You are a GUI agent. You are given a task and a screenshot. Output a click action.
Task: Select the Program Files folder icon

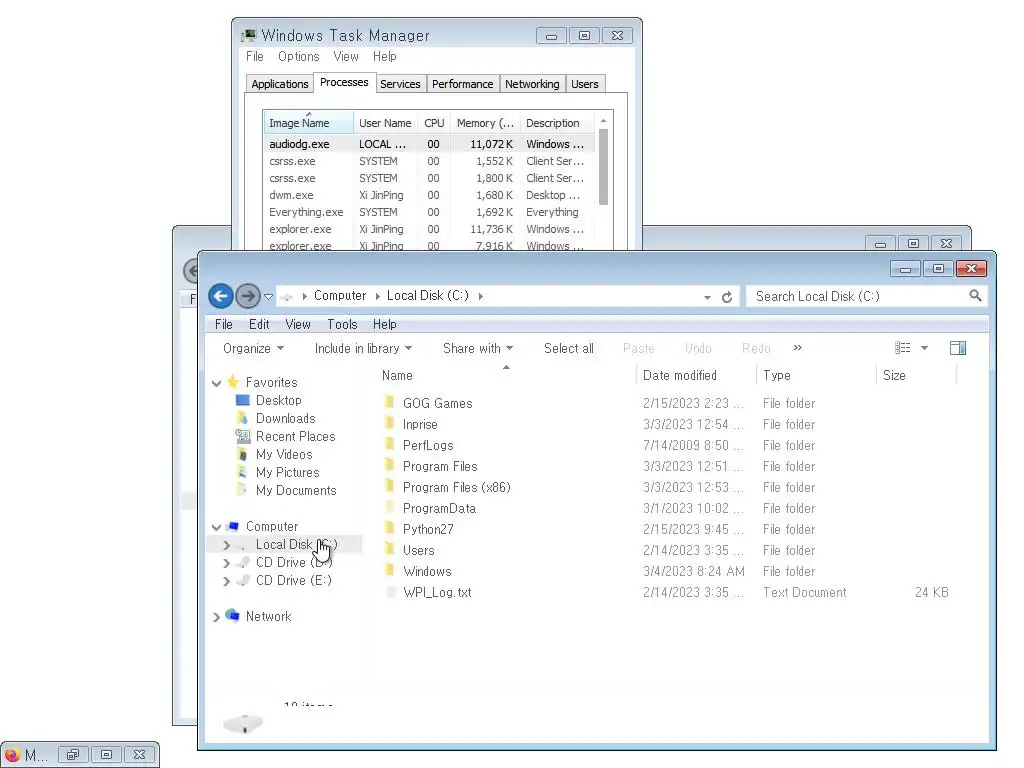(x=390, y=466)
